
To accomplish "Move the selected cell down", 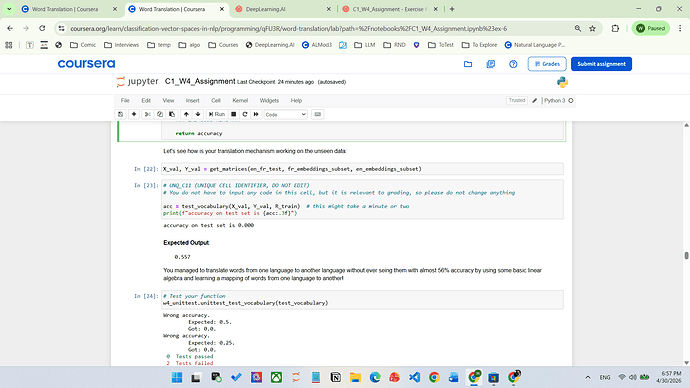I will tap(198, 114).
